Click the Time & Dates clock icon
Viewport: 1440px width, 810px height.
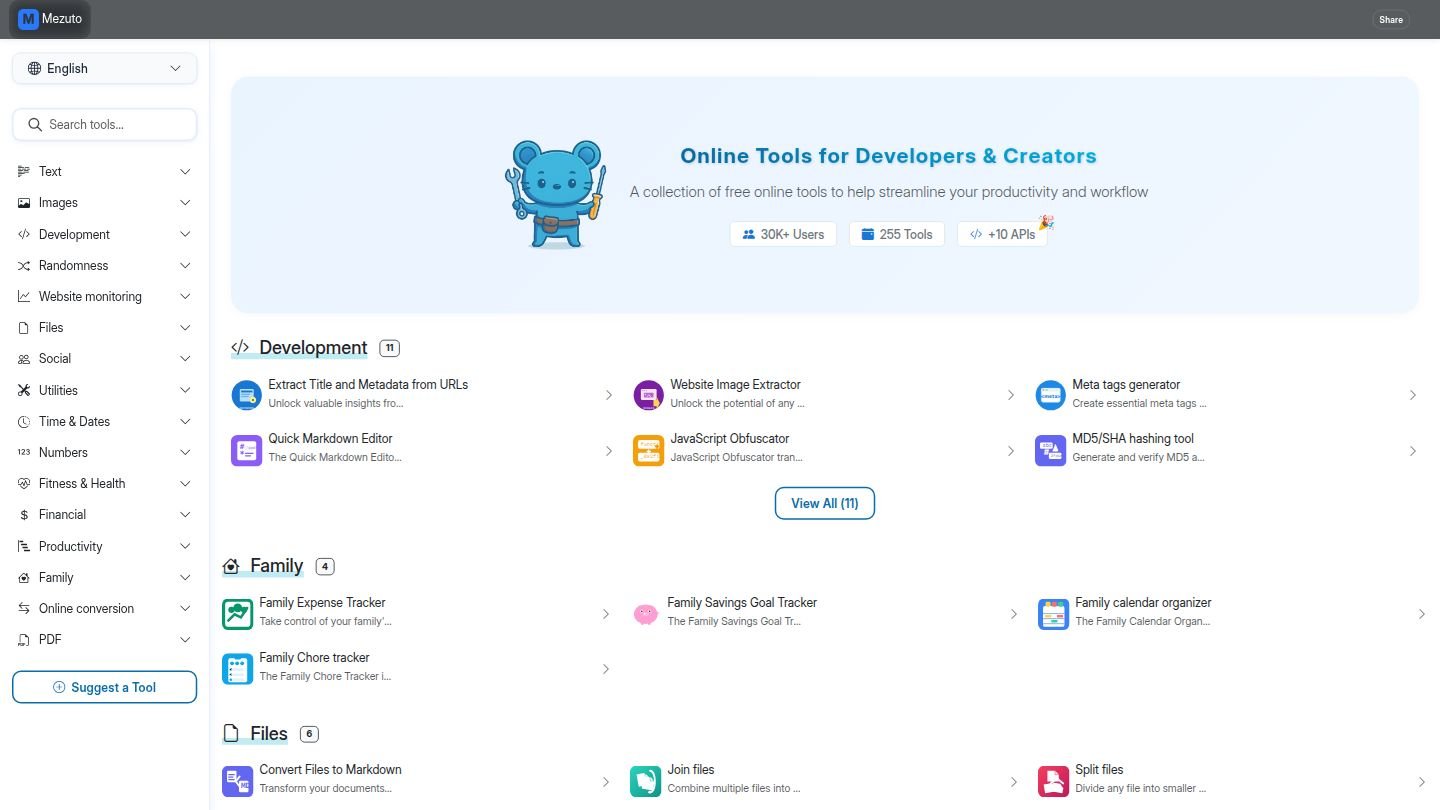[24, 422]
